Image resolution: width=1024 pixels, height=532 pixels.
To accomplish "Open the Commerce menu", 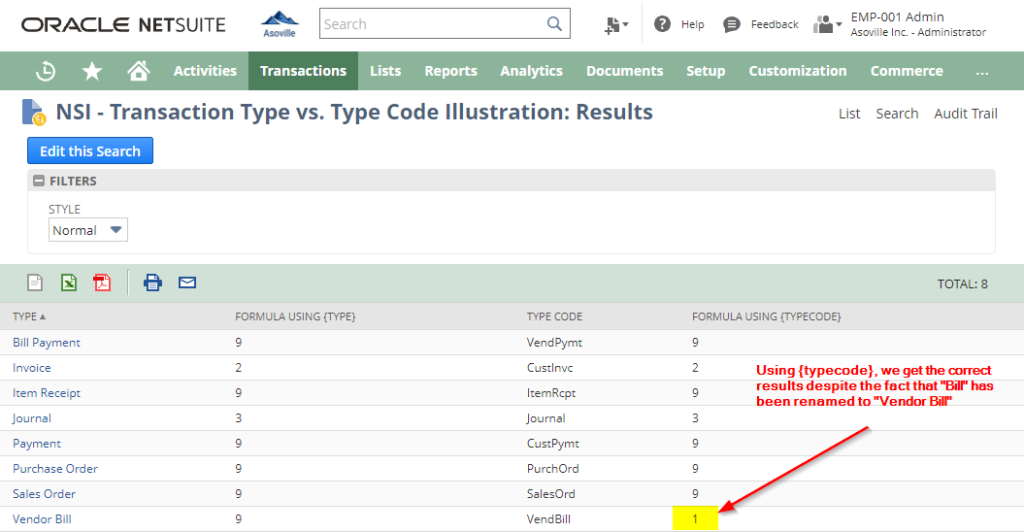I will [906, 70].
